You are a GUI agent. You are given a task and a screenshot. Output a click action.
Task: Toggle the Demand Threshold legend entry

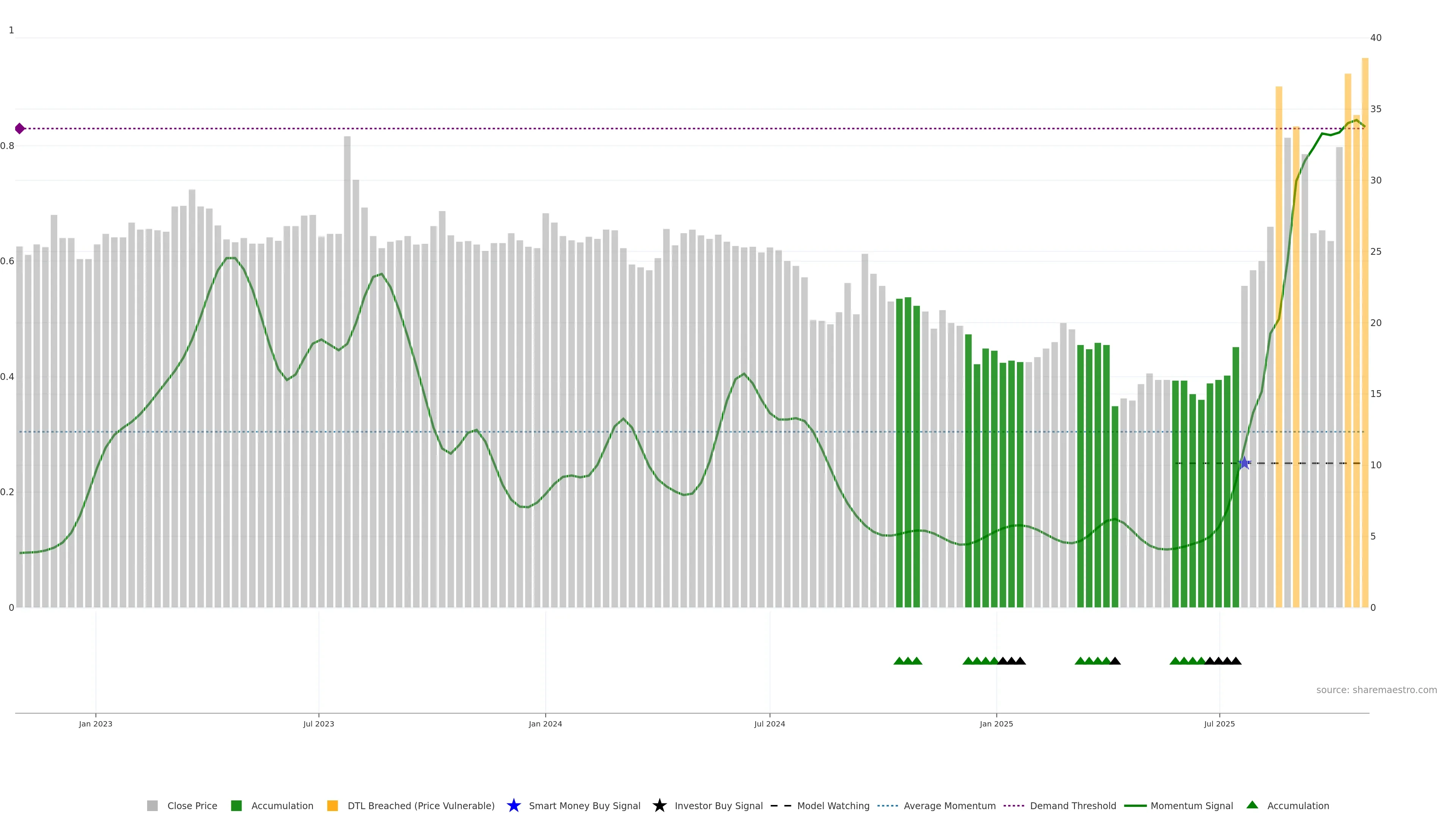point(1073,805)
